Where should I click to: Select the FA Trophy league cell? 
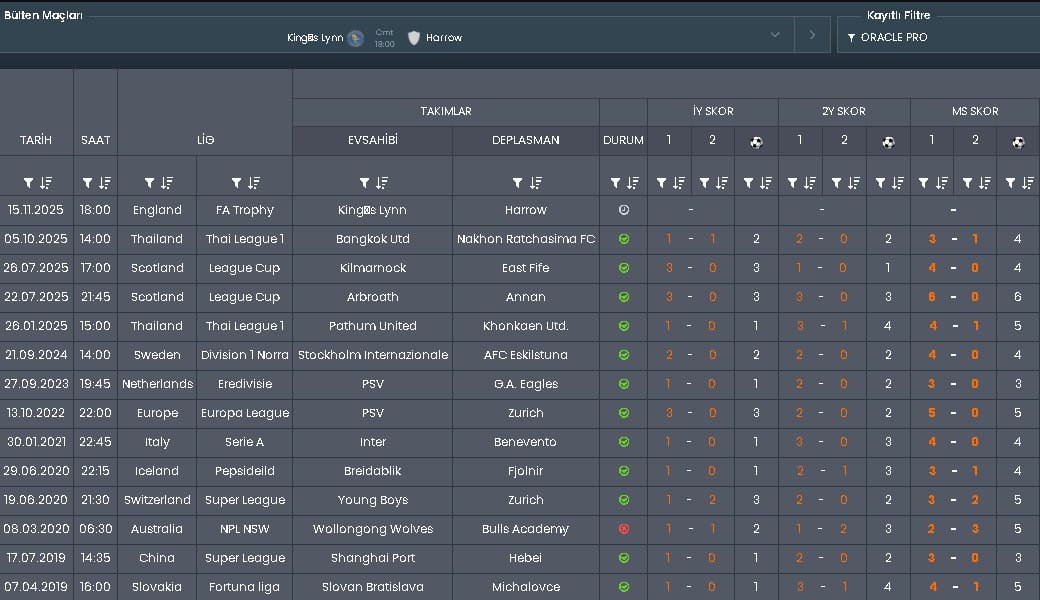(245, 210)
